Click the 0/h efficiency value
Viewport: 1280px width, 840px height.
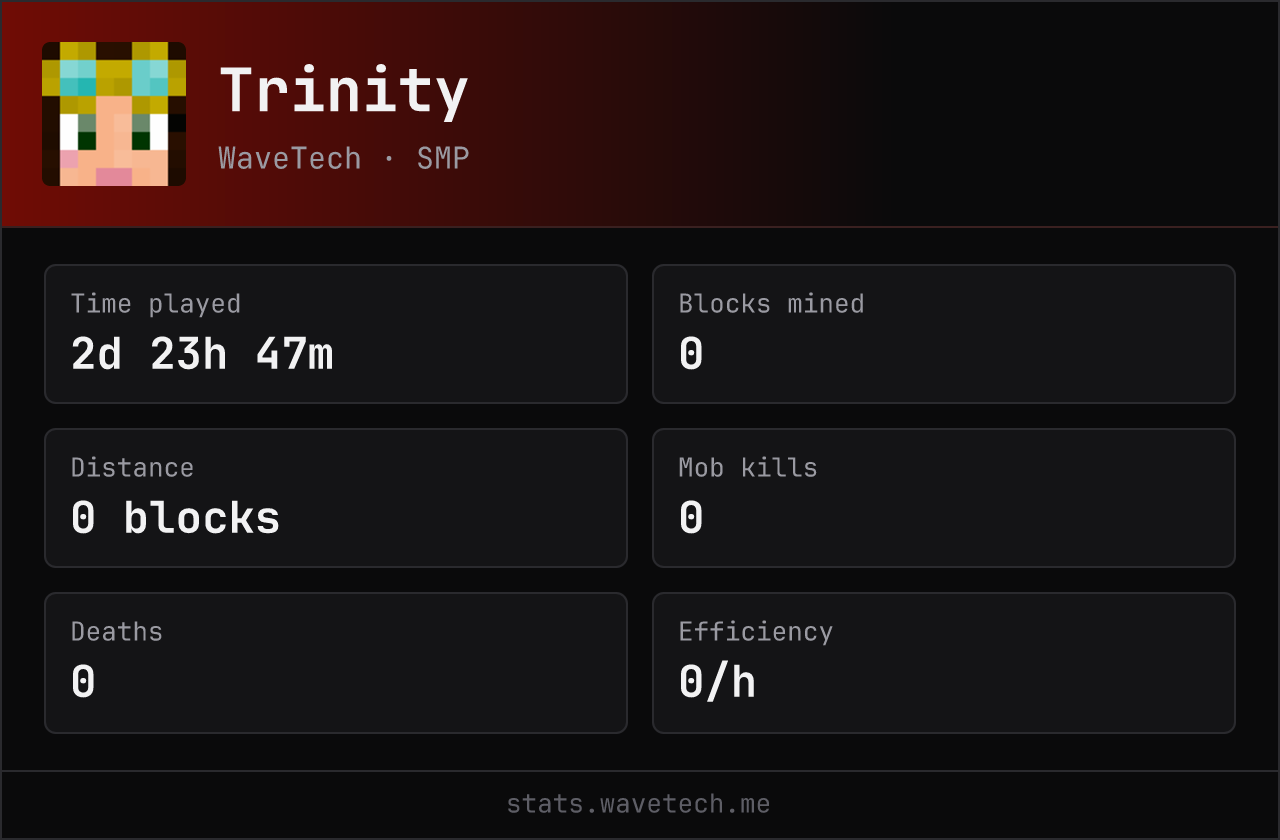(x=717, y=682)
